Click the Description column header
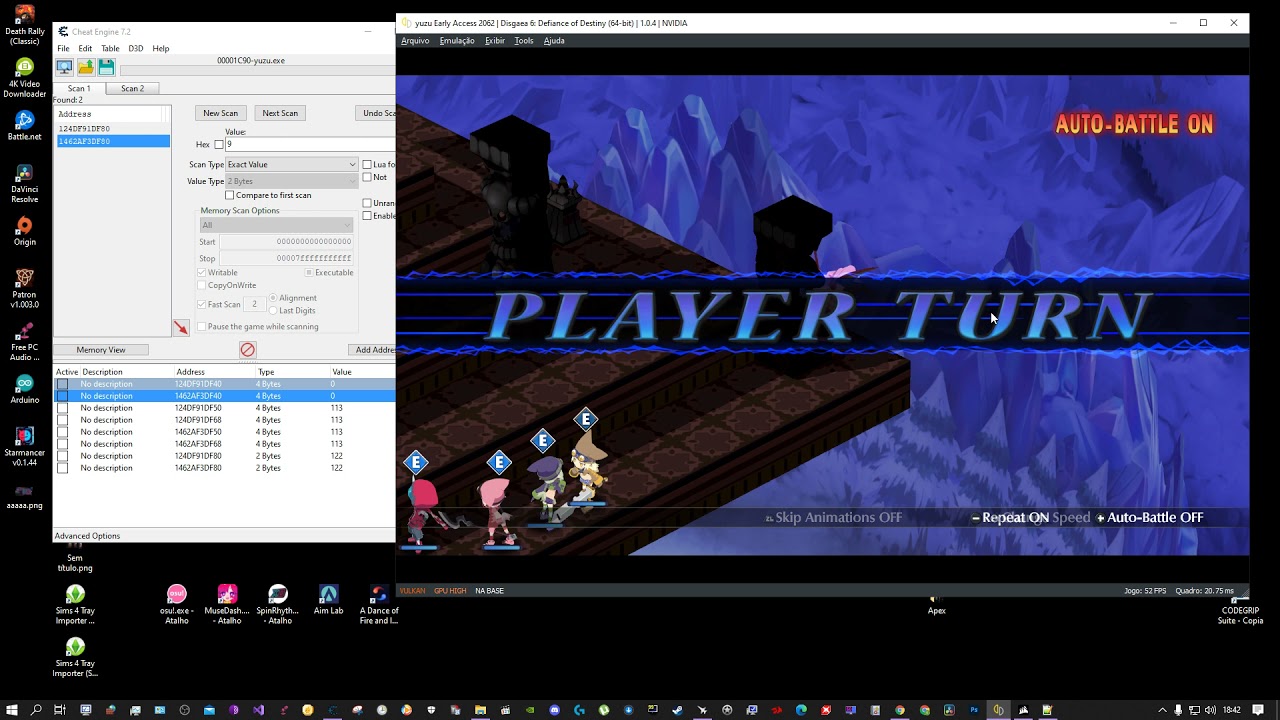 click(102, 372)
